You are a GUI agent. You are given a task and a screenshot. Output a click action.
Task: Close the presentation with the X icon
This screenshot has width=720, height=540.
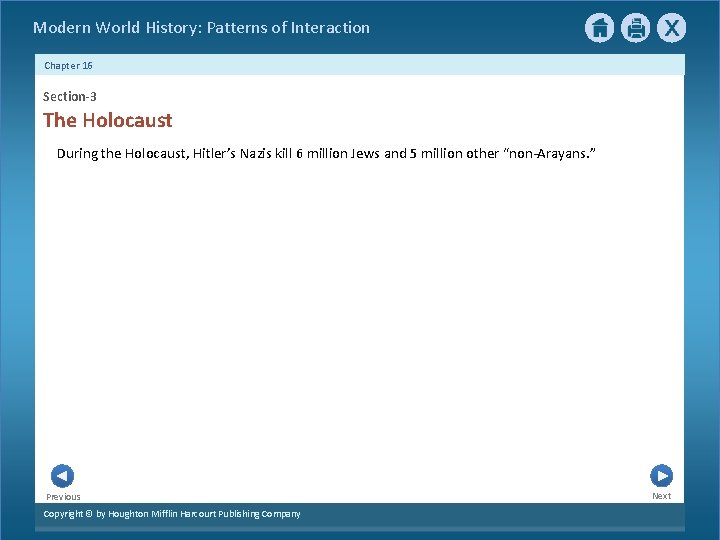pyautogui.click(x=671, y=28)
